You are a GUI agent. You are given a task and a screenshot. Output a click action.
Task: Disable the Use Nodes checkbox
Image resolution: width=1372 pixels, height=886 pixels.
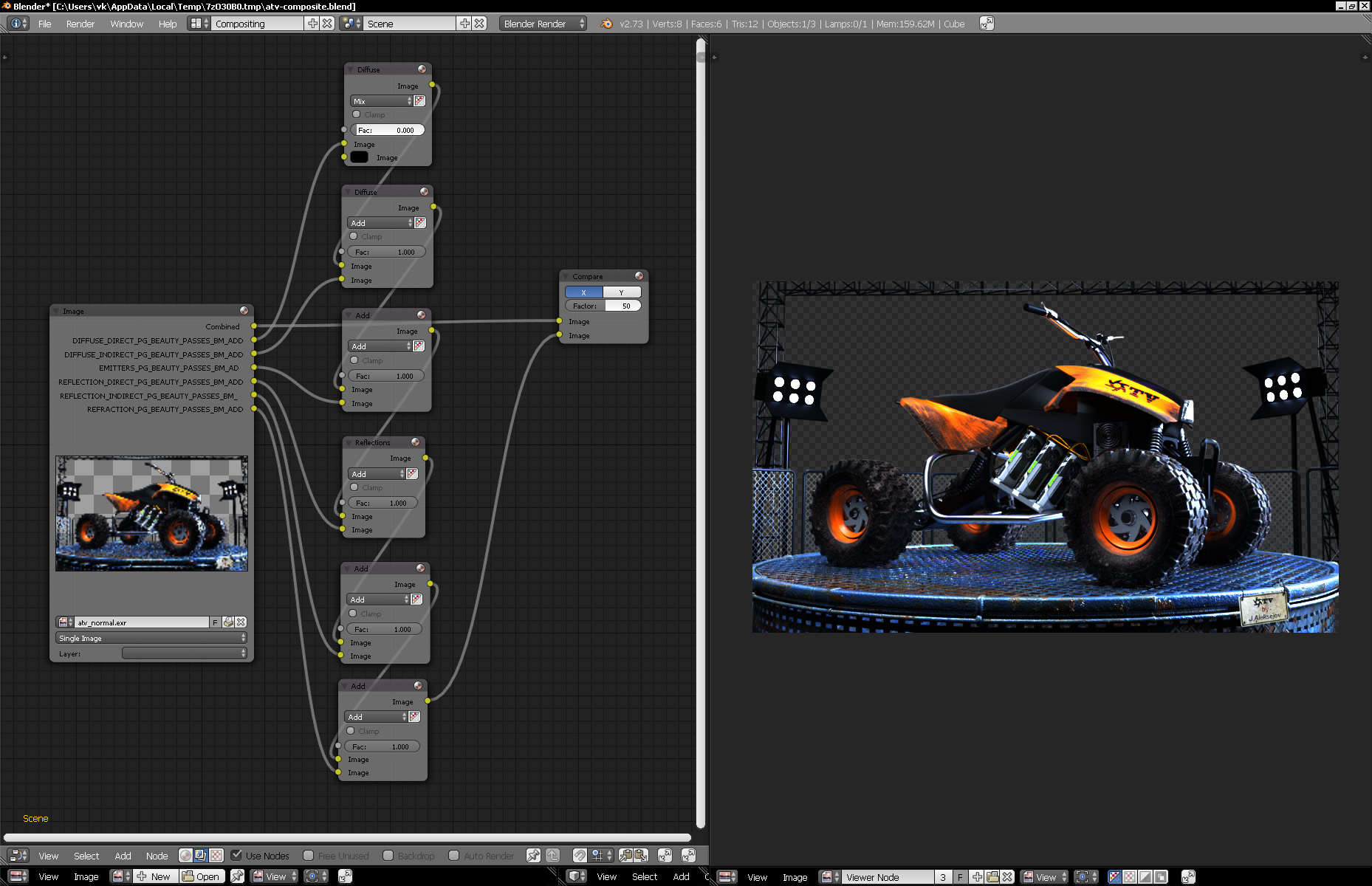[x=236, y=855]
